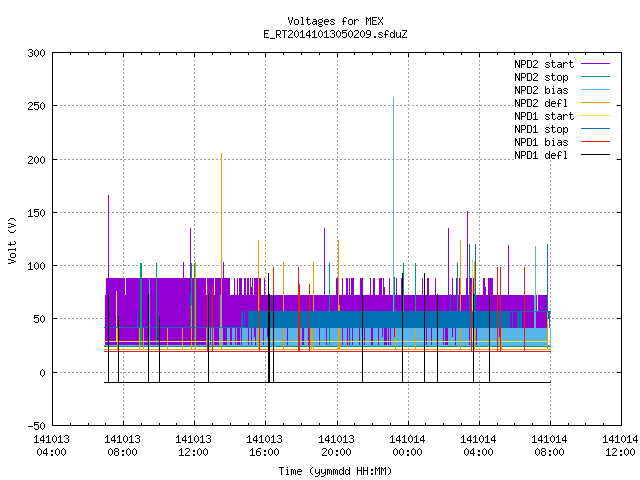This screenshot has height=480, width=640.
Task: Click the 141014 12:00 x-axis tick label
Action: (x=620, y=445)
